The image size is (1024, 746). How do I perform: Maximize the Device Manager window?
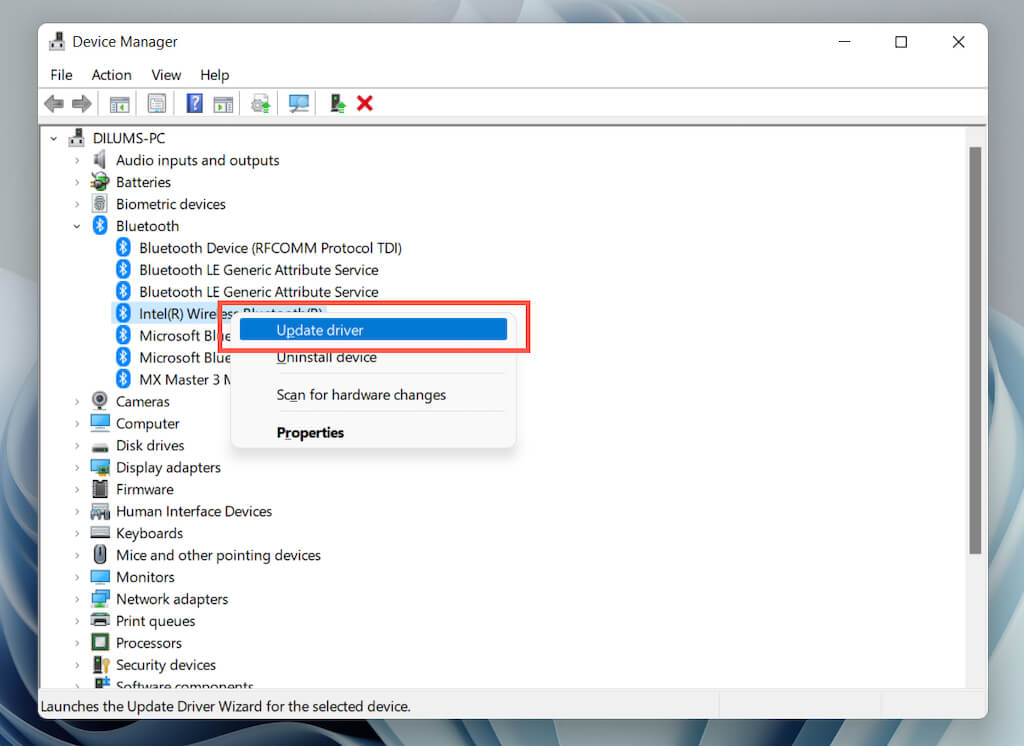pos(901,42)
